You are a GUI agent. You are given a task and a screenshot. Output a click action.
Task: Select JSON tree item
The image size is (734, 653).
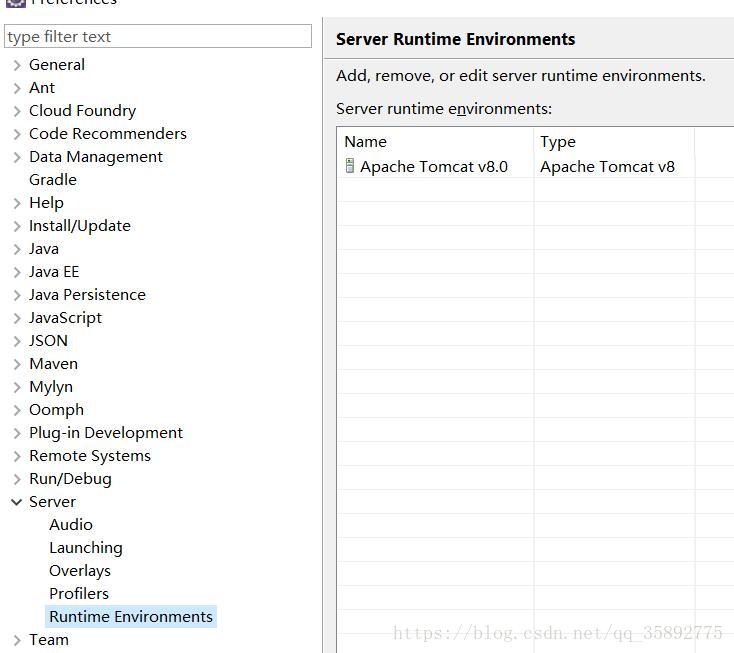pyautogui.click(x=48, y=340)
